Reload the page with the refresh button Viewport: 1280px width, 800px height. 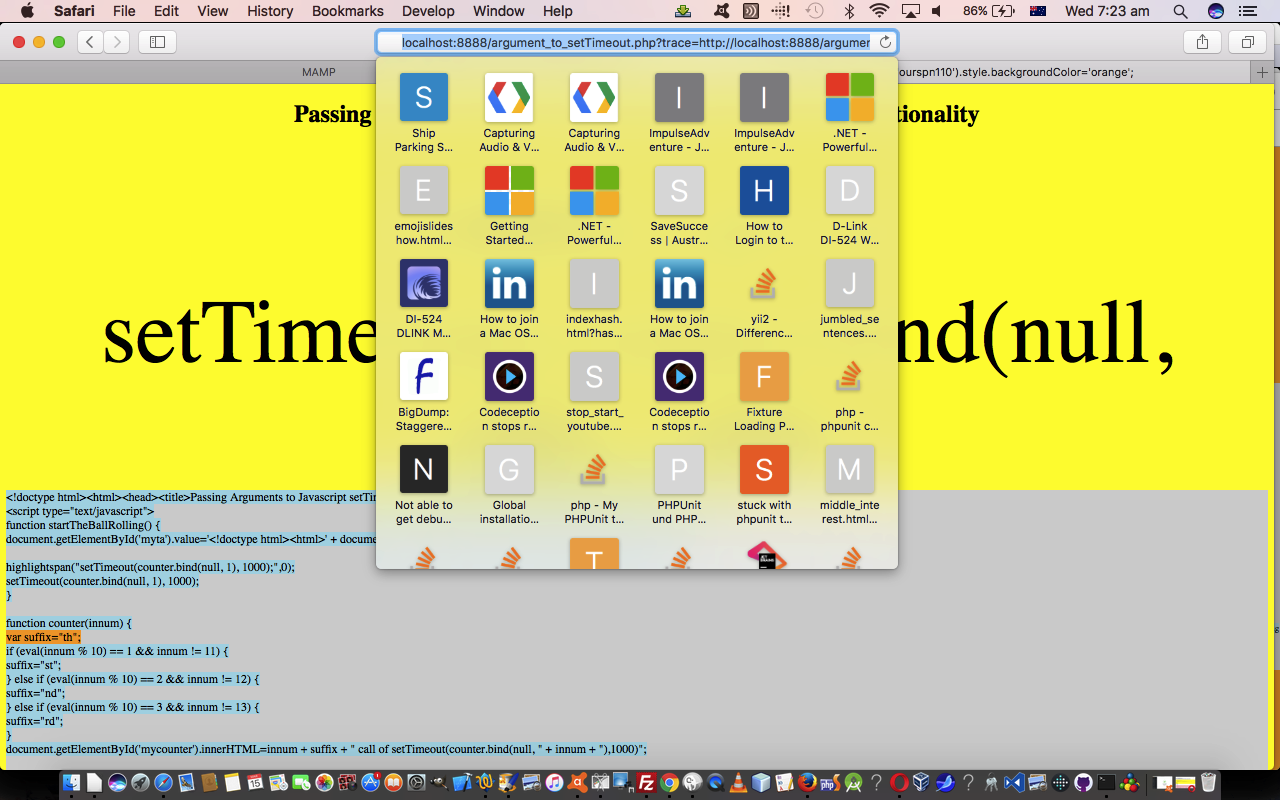tap(885, 42)
